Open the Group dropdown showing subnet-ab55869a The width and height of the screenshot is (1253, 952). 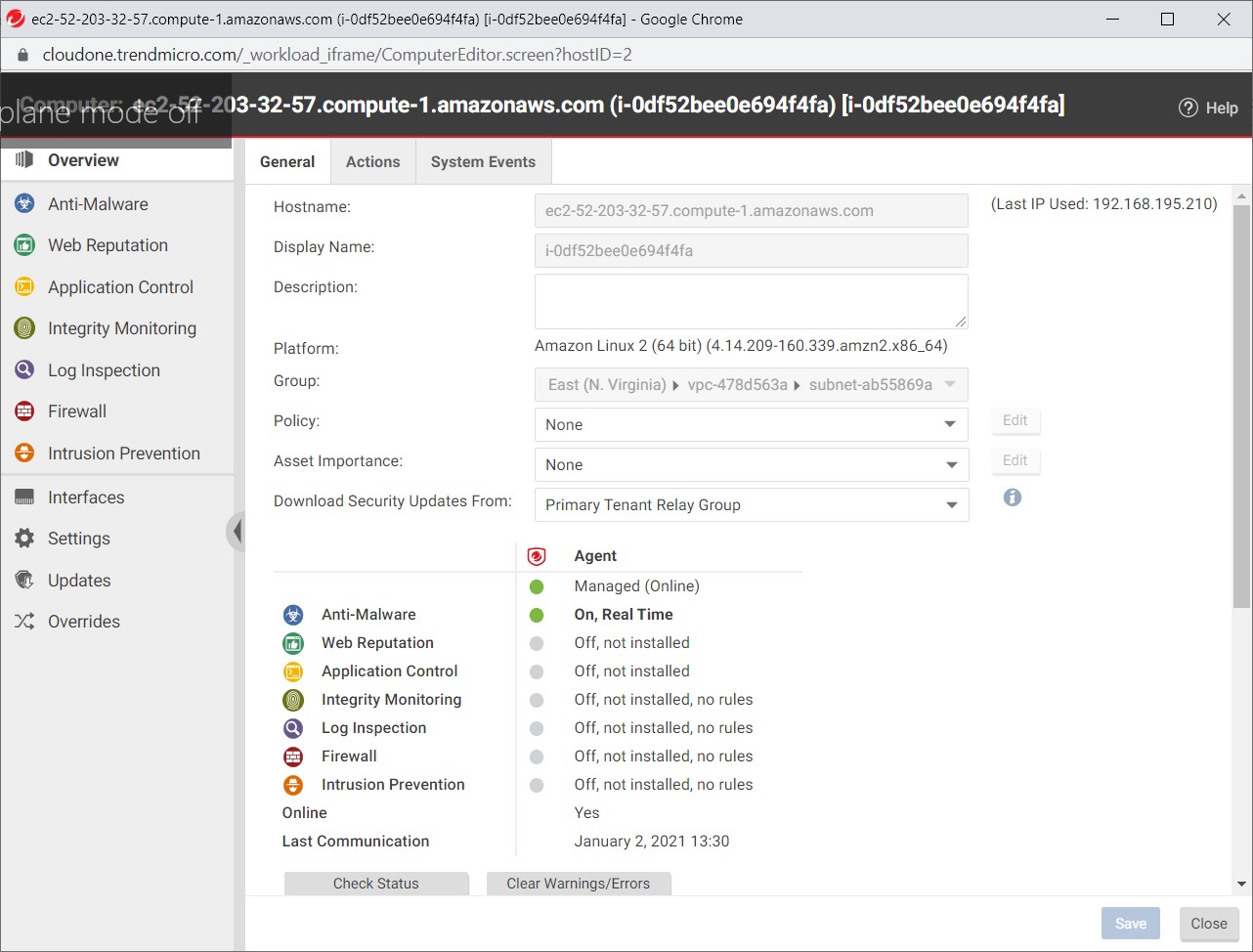pyautogui.click(x=751, y=384)
